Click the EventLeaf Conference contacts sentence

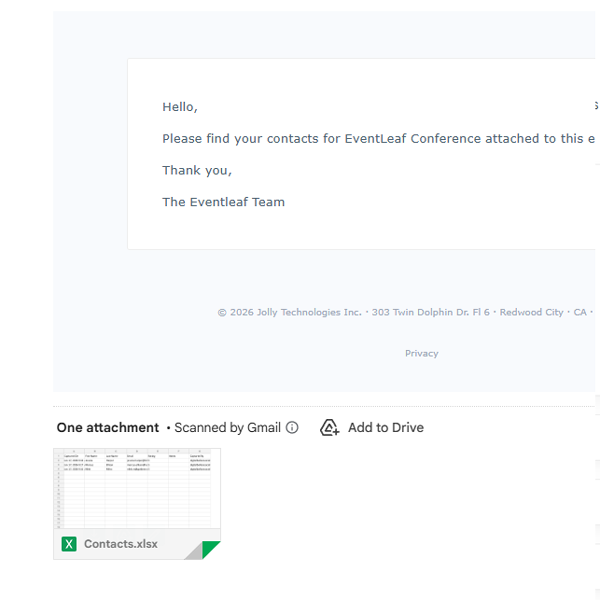pos(378,139)
